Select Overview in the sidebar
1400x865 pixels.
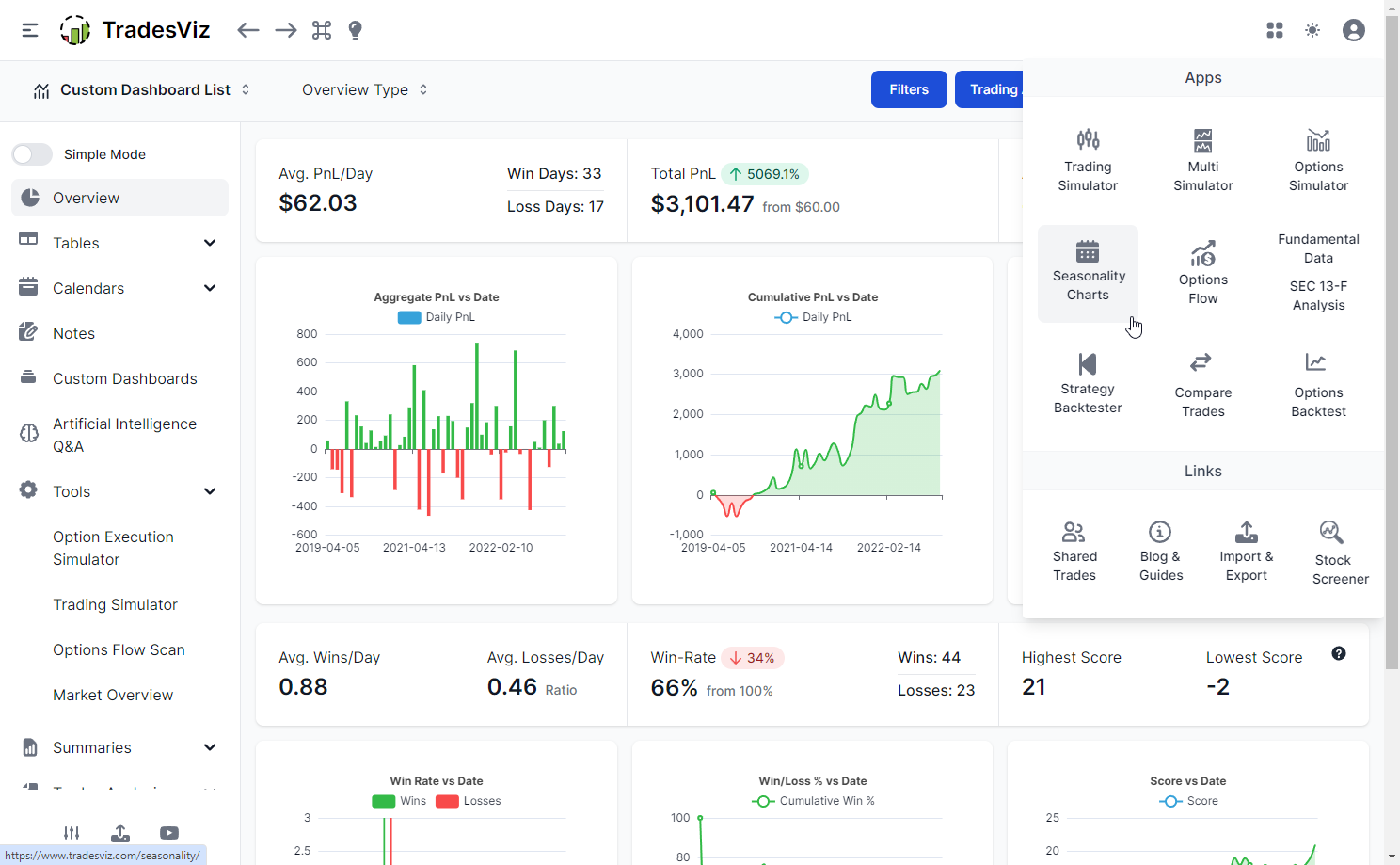pos(119,198)
